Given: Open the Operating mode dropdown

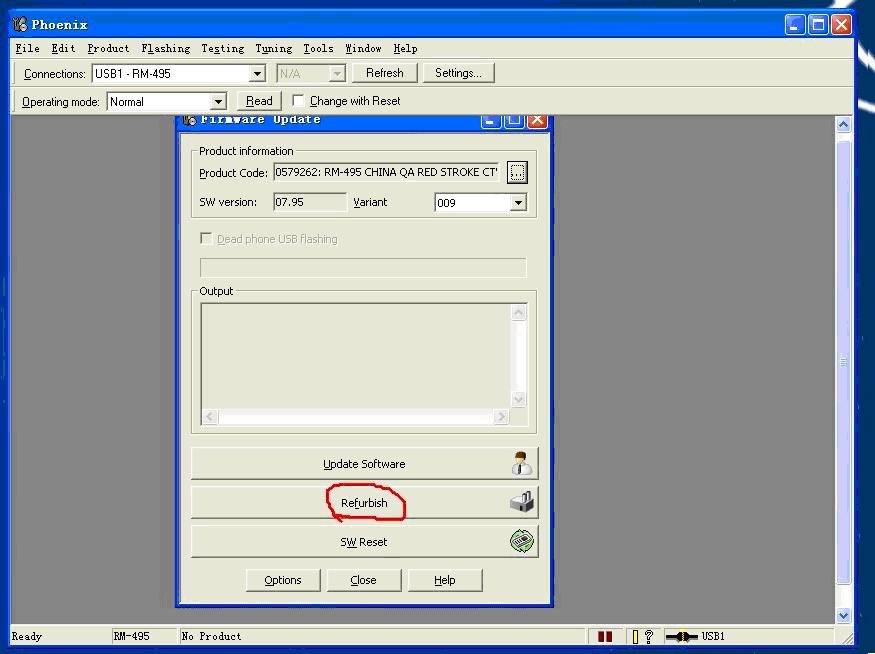Looking at the screenshot, I should [218, 102].
